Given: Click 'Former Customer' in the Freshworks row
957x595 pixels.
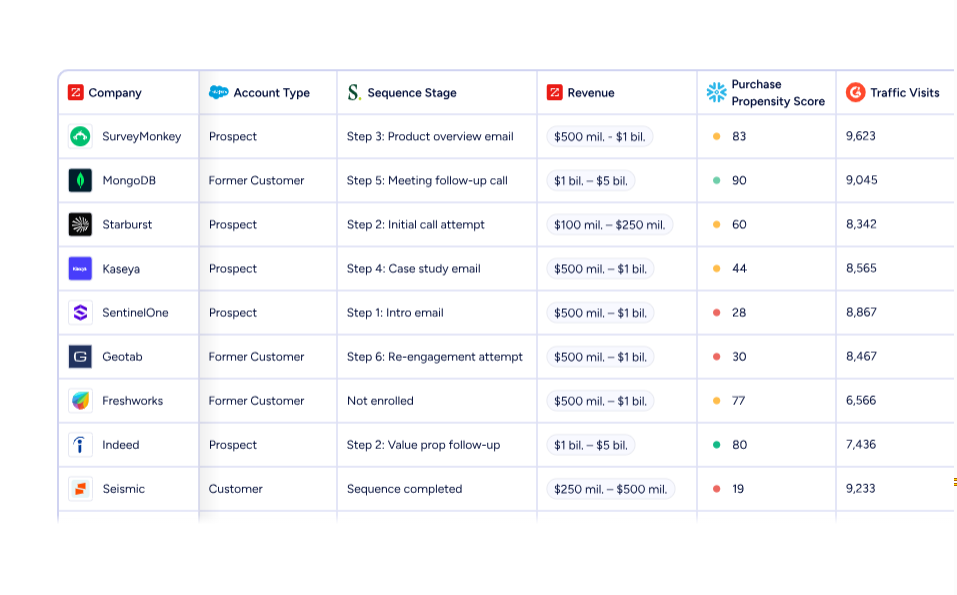Looking at the screenshot, I should click(x=256, y=400).
